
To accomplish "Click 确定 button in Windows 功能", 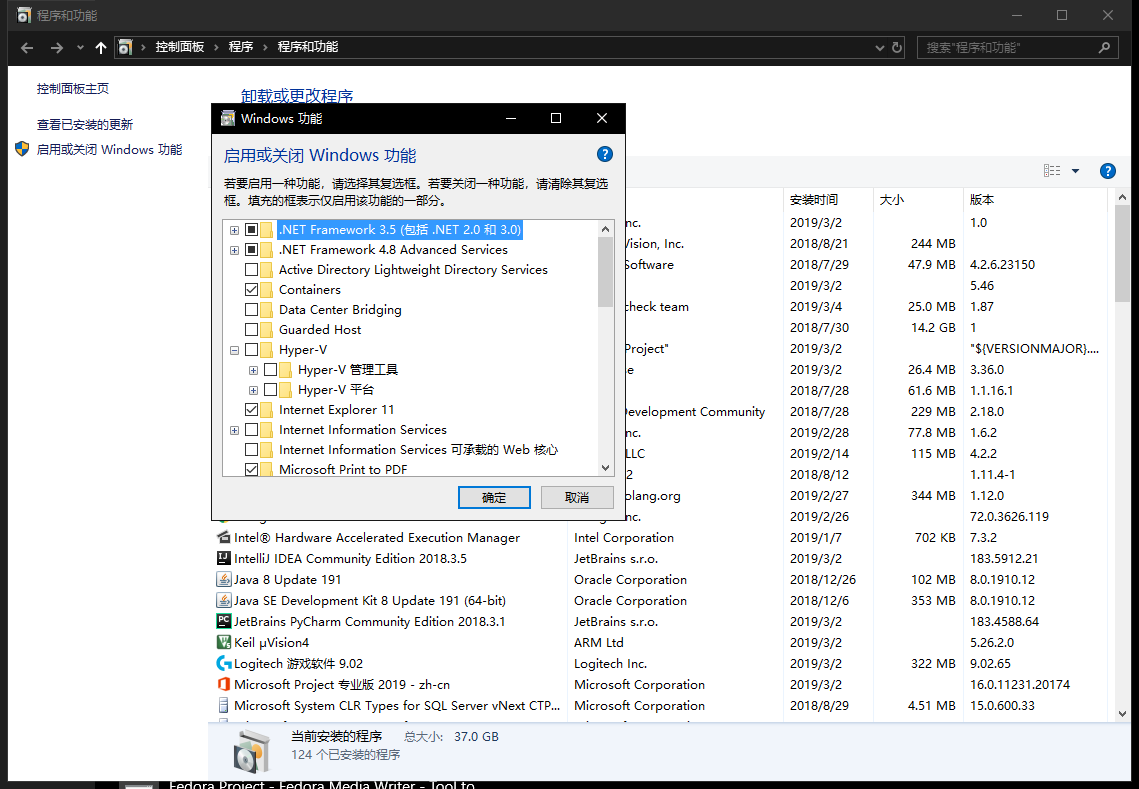I will (x=494, y=498).
